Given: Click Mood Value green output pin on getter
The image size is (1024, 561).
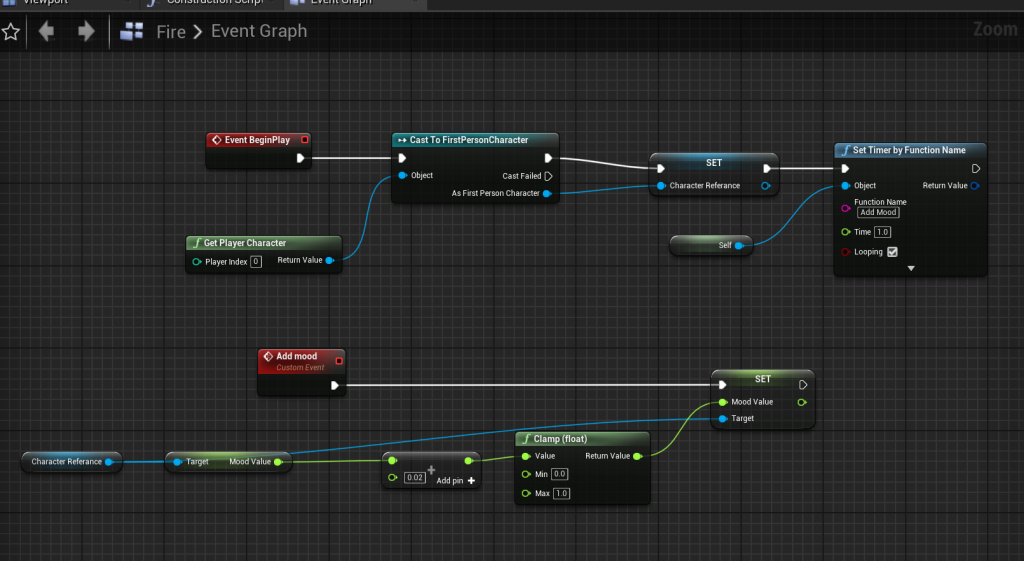Looking at the screenshot, I should click(278, 462).
